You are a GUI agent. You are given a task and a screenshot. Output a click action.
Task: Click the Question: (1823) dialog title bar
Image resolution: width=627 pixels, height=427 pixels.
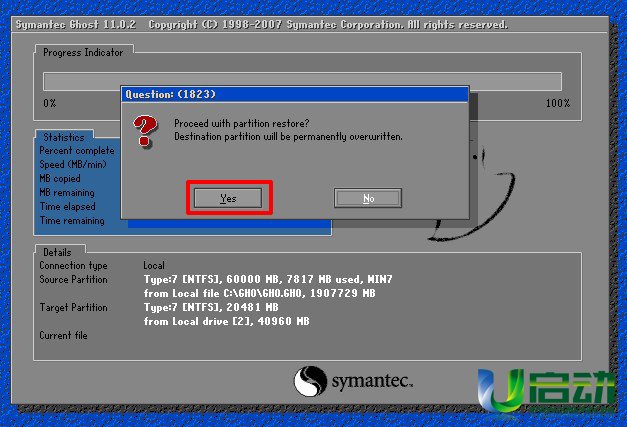(x=295, y=94)
